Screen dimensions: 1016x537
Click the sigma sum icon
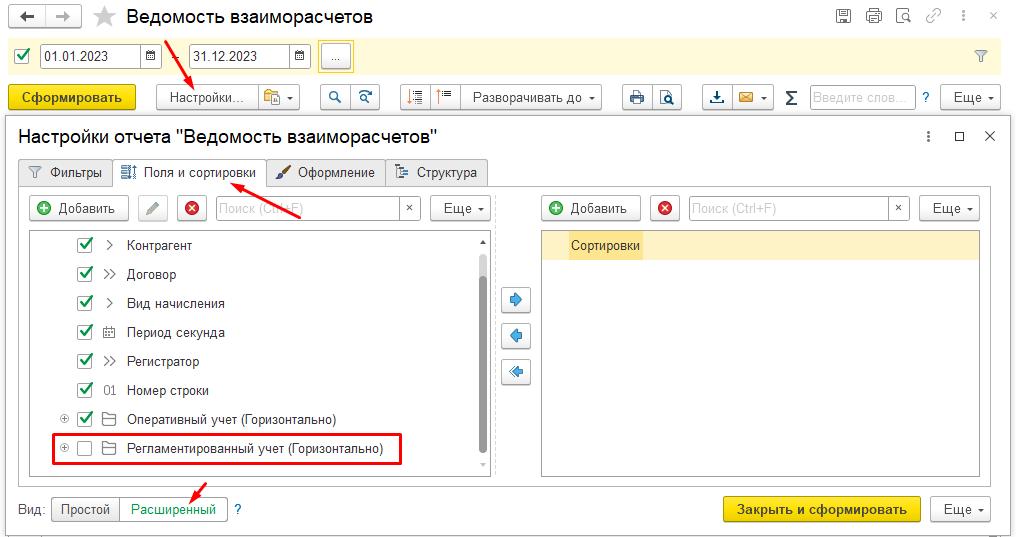[791, 97]
